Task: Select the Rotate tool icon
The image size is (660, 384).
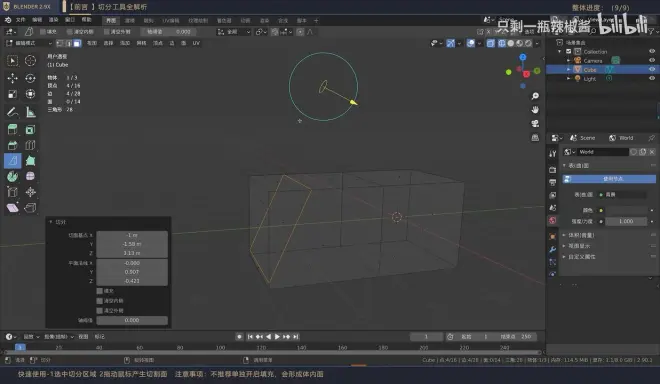Action: click(x=30, y=78)
